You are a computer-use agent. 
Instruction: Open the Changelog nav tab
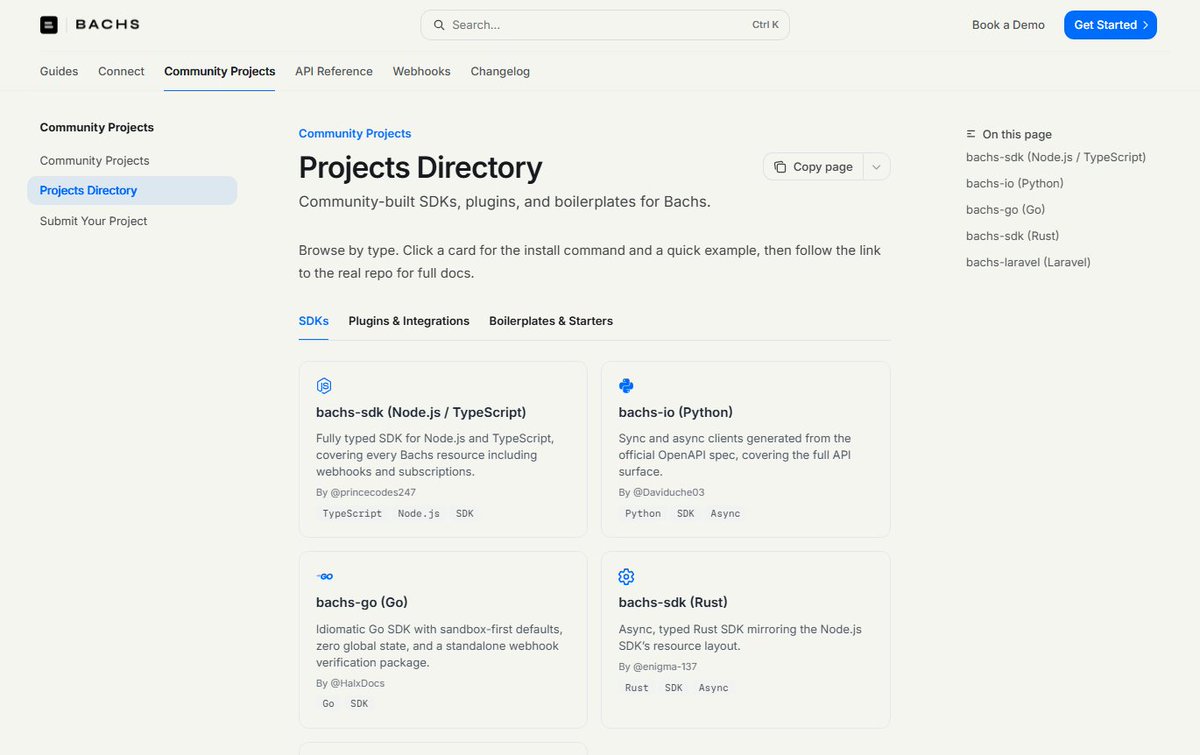(x=500, y=71)
